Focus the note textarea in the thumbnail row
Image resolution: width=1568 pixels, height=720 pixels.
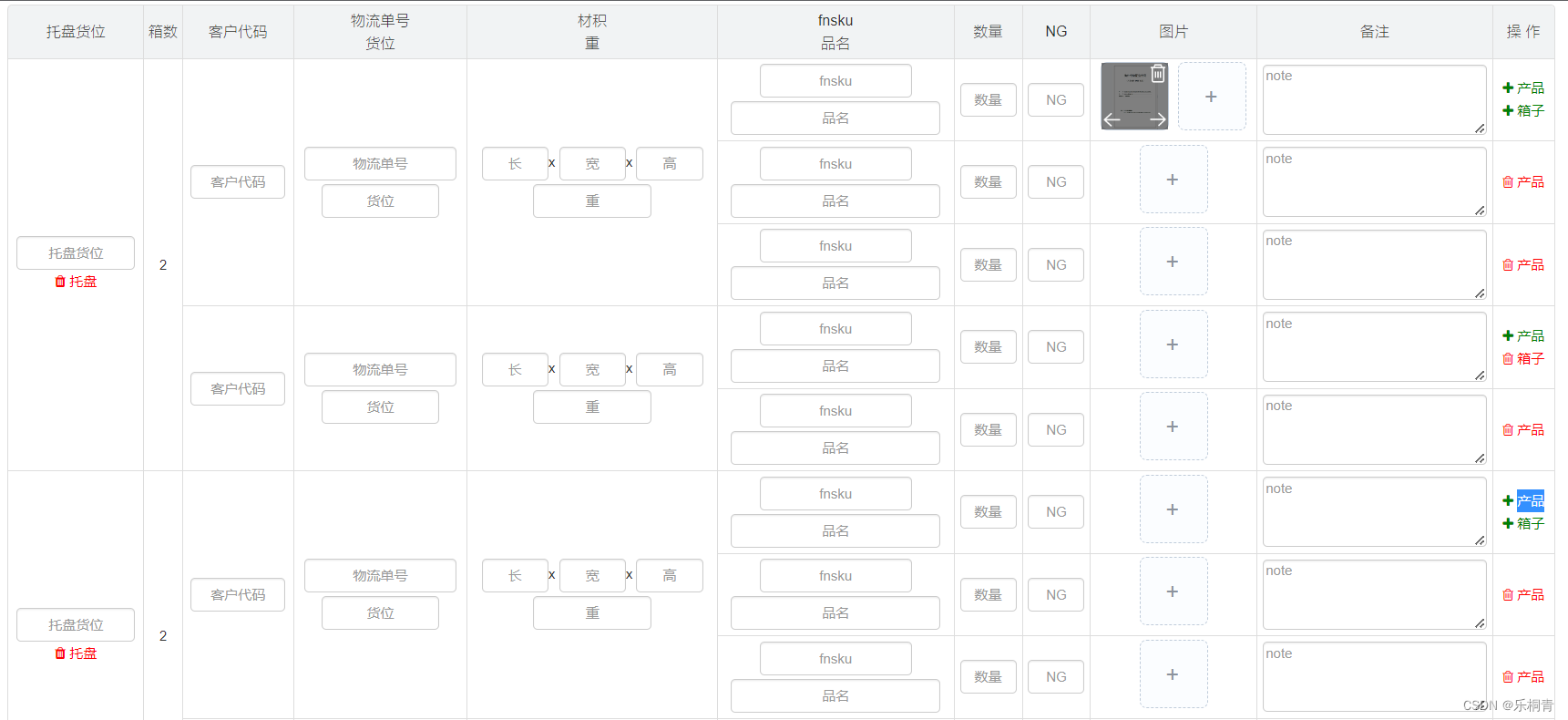[1375, 100]
